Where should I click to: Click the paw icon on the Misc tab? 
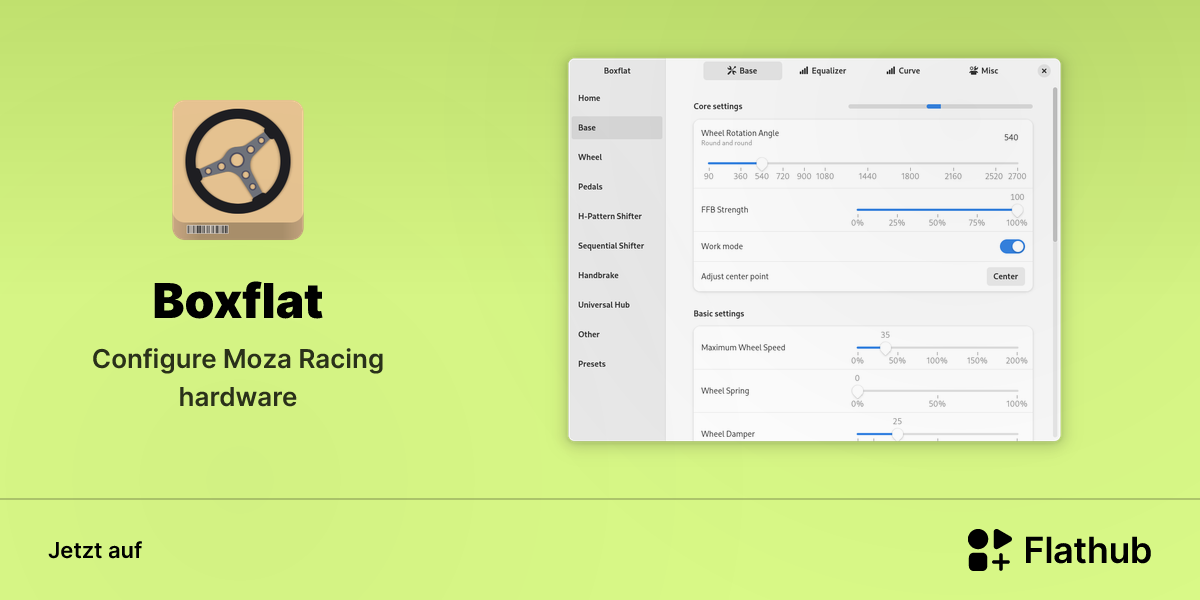pos(973,71)
